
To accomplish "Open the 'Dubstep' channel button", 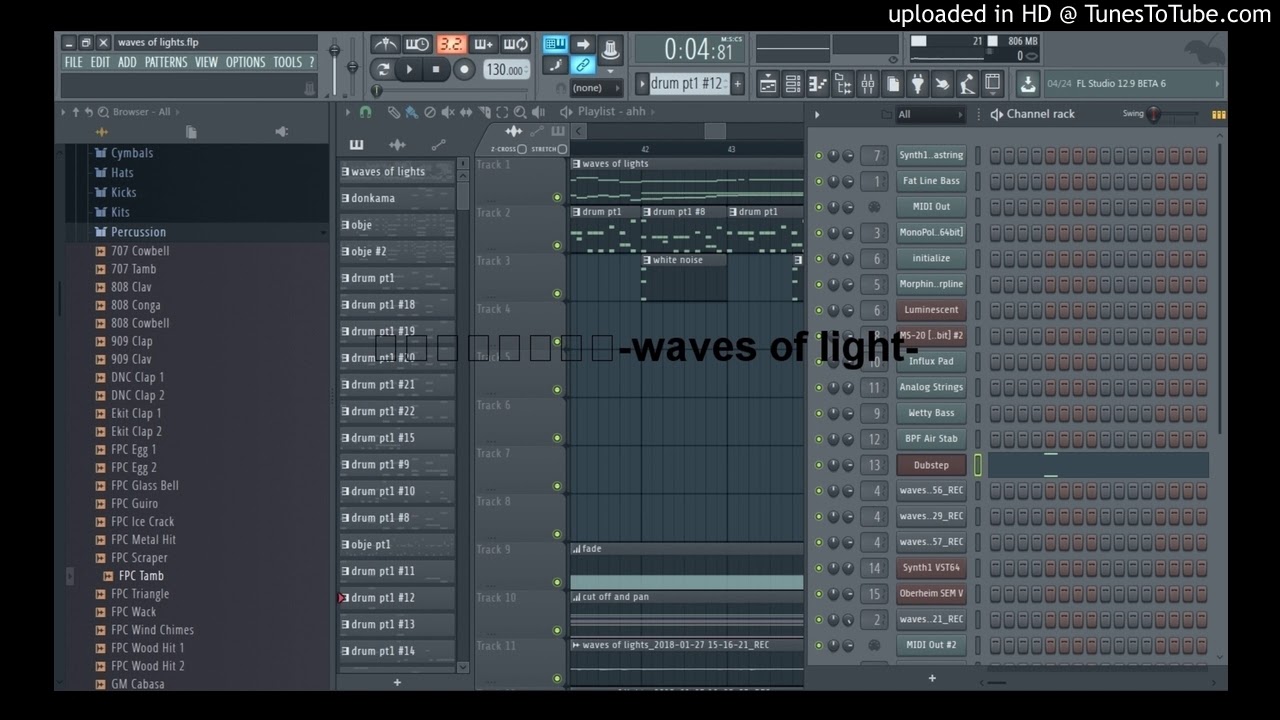I will click(x=931, y=465).
